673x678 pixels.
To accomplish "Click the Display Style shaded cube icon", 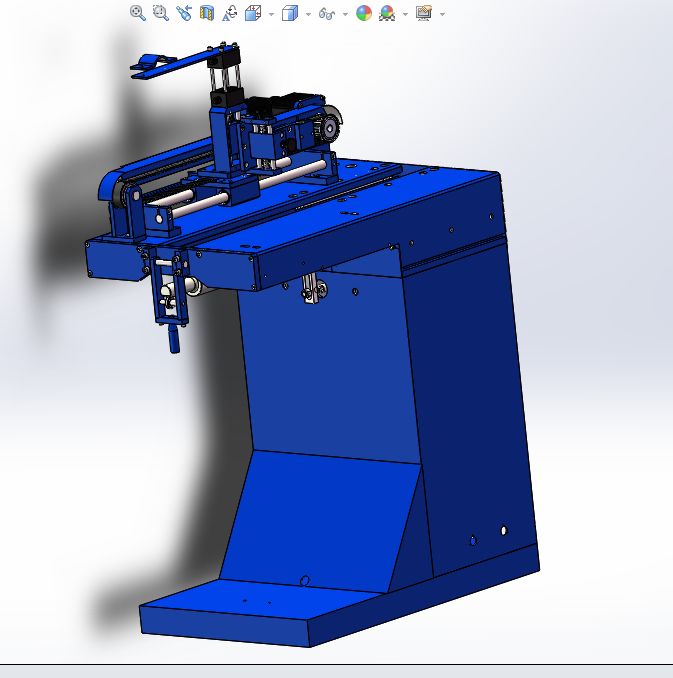I will click(x=290, y=13).
